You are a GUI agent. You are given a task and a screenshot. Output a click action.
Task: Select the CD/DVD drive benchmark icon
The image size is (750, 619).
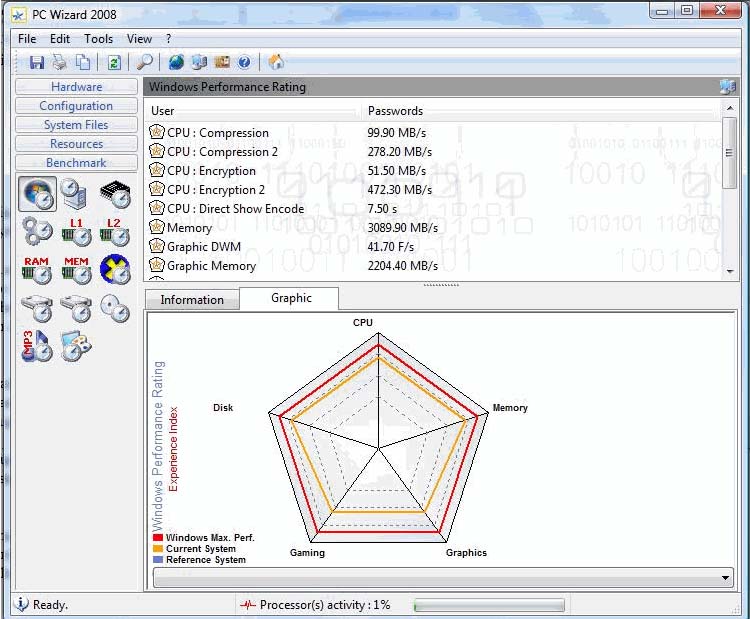[115, 309]
